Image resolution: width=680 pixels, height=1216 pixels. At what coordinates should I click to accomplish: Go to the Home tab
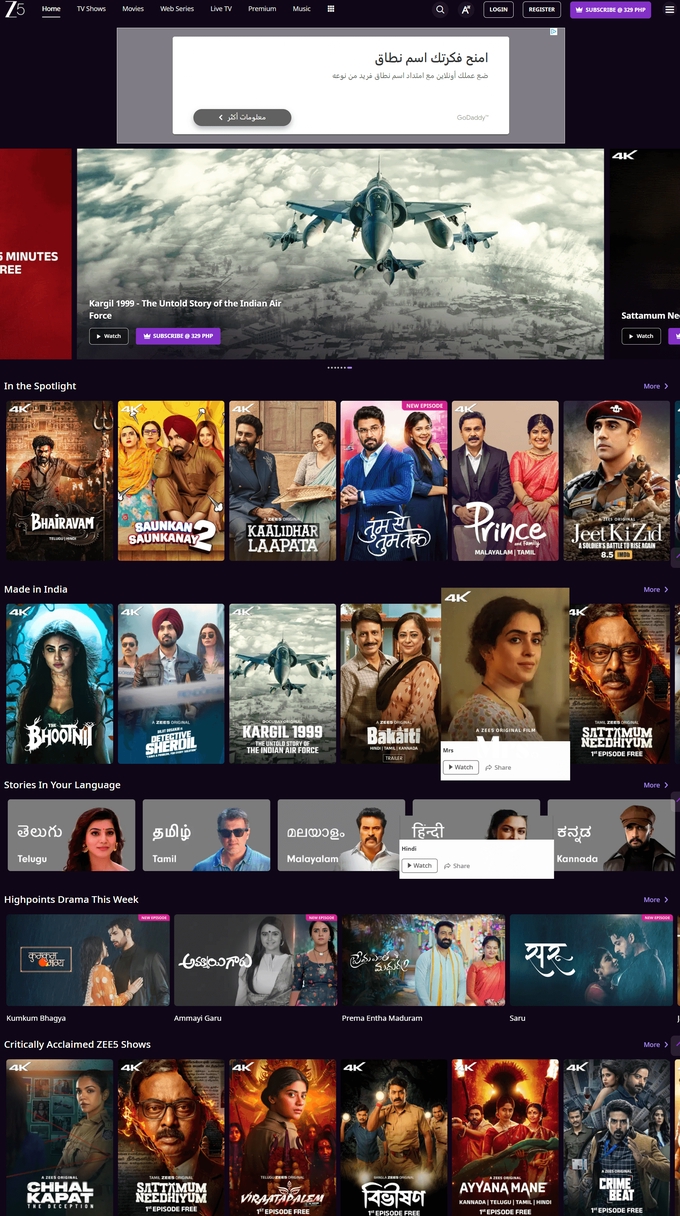click(51, 9)
